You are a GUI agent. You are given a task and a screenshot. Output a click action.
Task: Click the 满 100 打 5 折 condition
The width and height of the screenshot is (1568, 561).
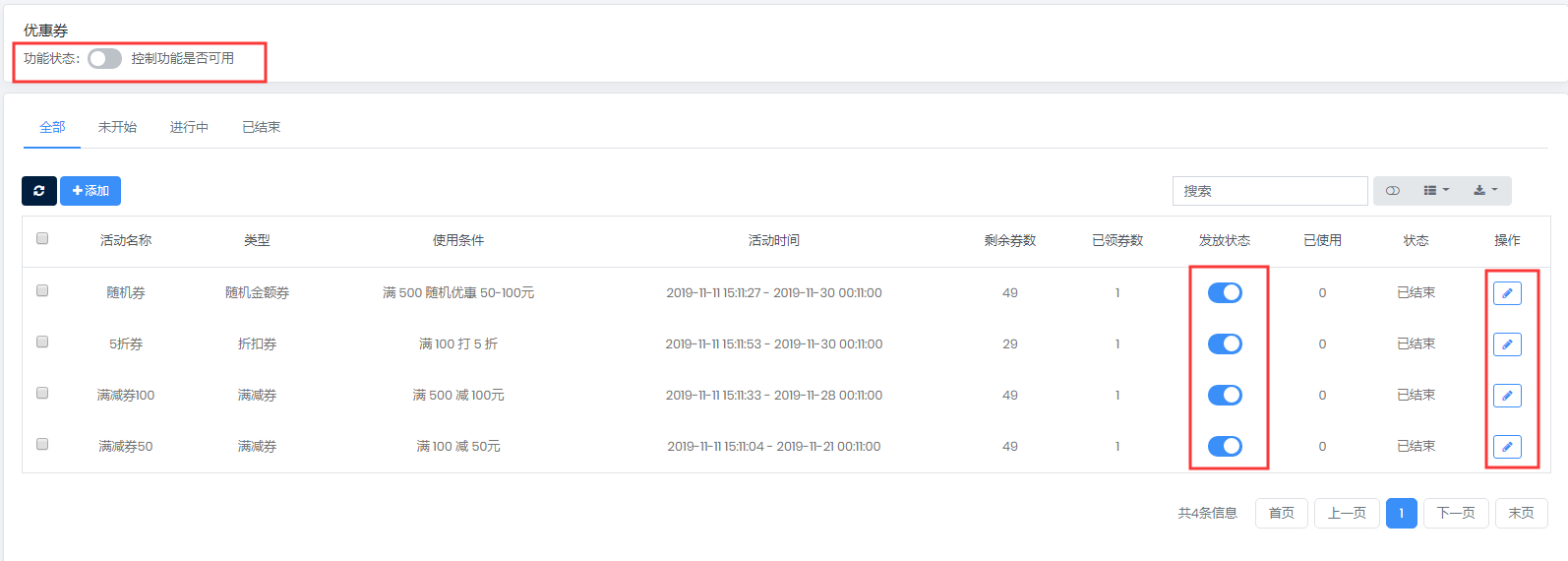coord(458,344)
